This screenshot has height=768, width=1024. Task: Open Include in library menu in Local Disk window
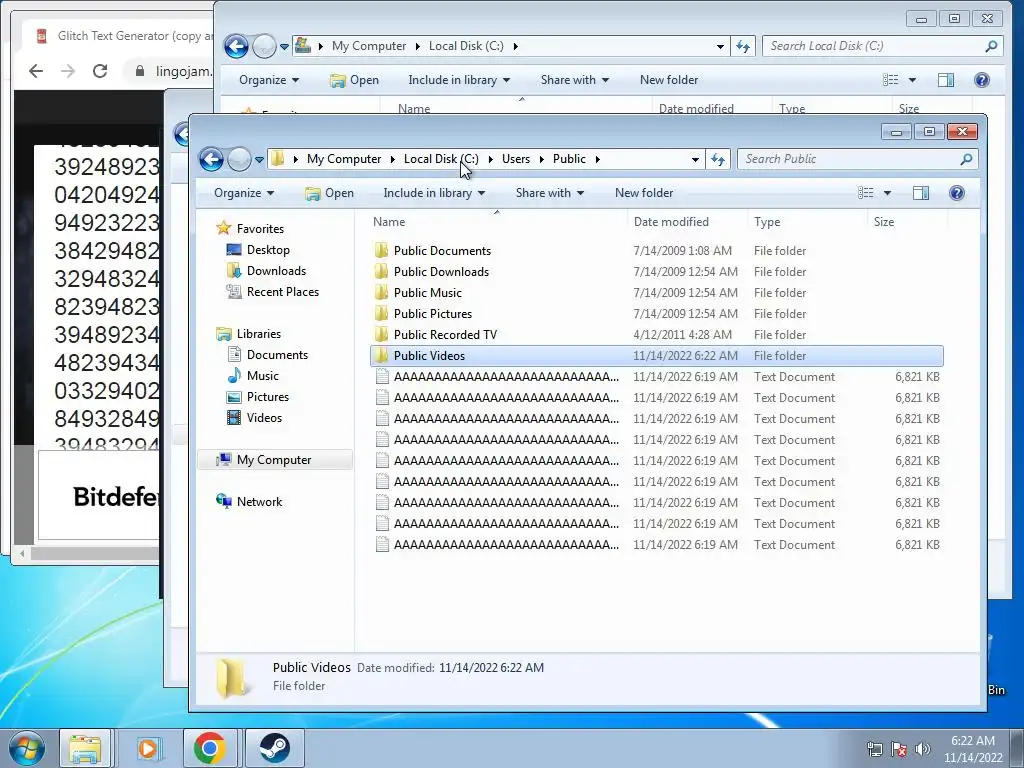click(459, 80)
